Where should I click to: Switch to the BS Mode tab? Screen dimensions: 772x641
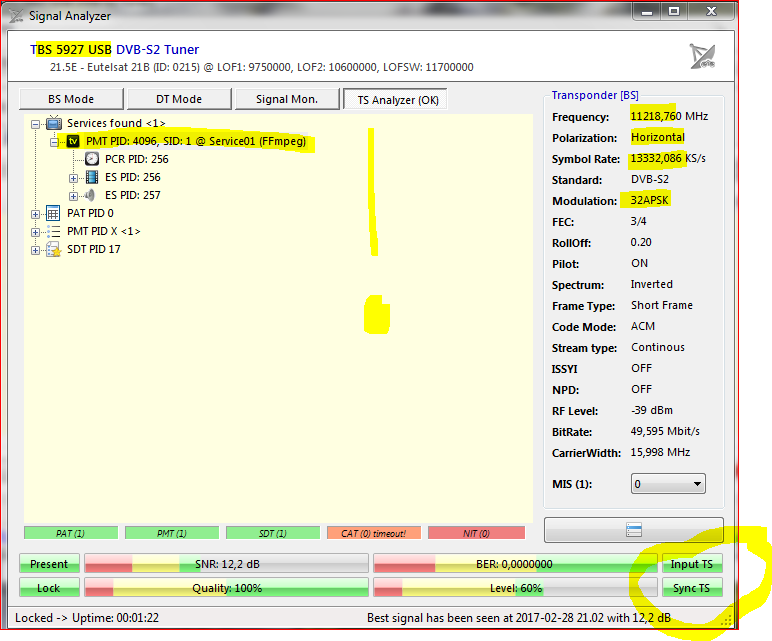coord(71,99)
